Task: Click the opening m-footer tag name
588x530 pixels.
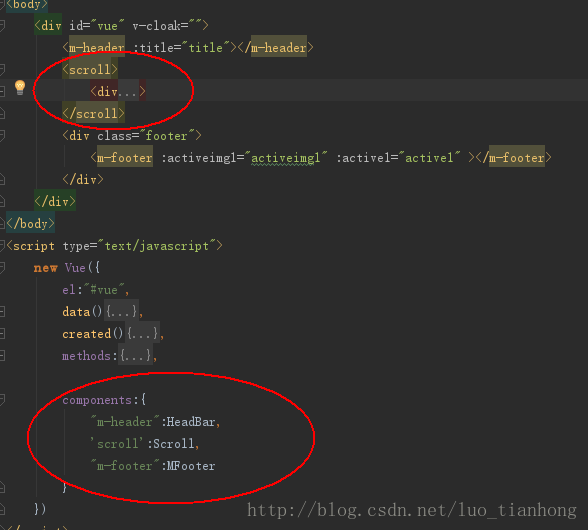Action: coord(124,158)
